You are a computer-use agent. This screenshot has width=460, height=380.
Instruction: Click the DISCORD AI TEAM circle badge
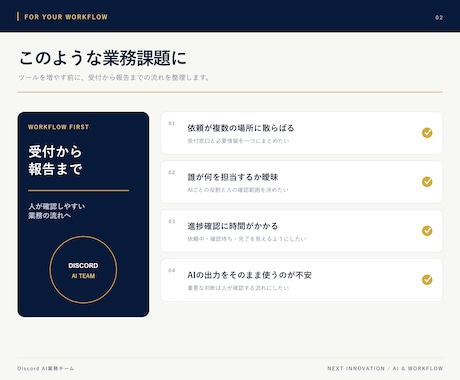[83, 270]
